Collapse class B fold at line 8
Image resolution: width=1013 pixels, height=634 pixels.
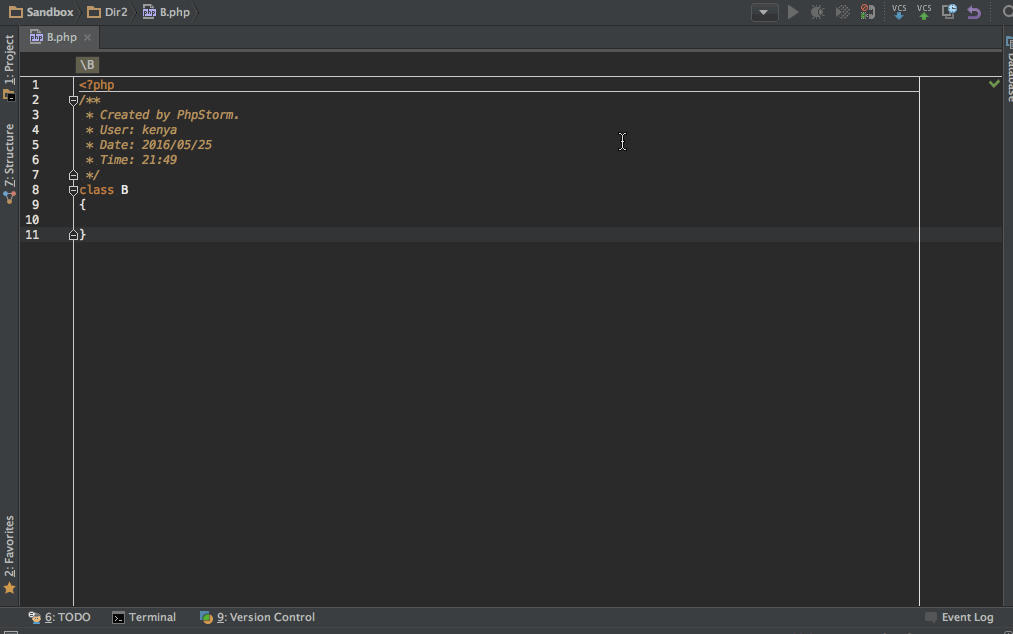tap(73, 190)
